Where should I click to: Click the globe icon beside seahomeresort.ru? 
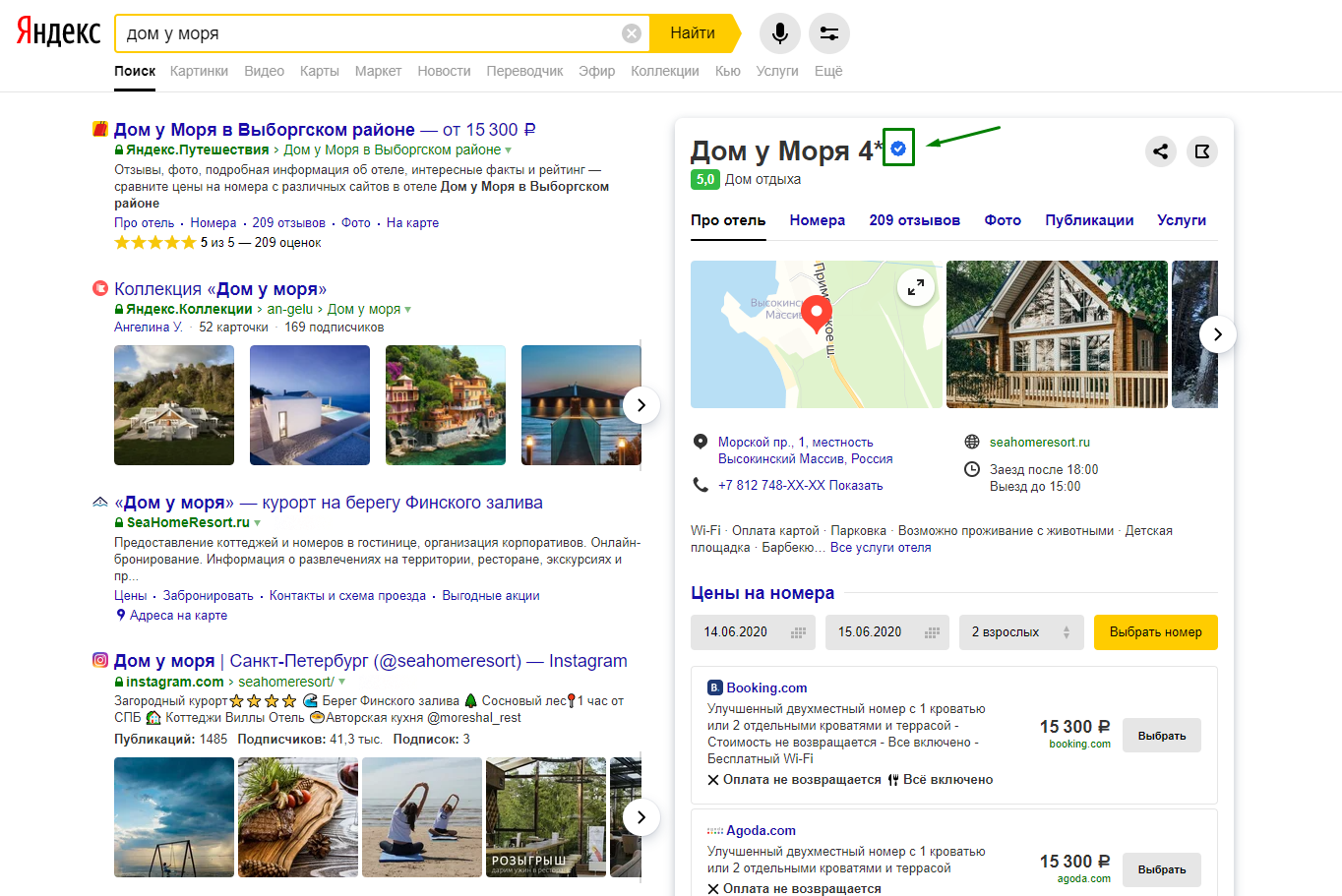(x=972, y=442)
